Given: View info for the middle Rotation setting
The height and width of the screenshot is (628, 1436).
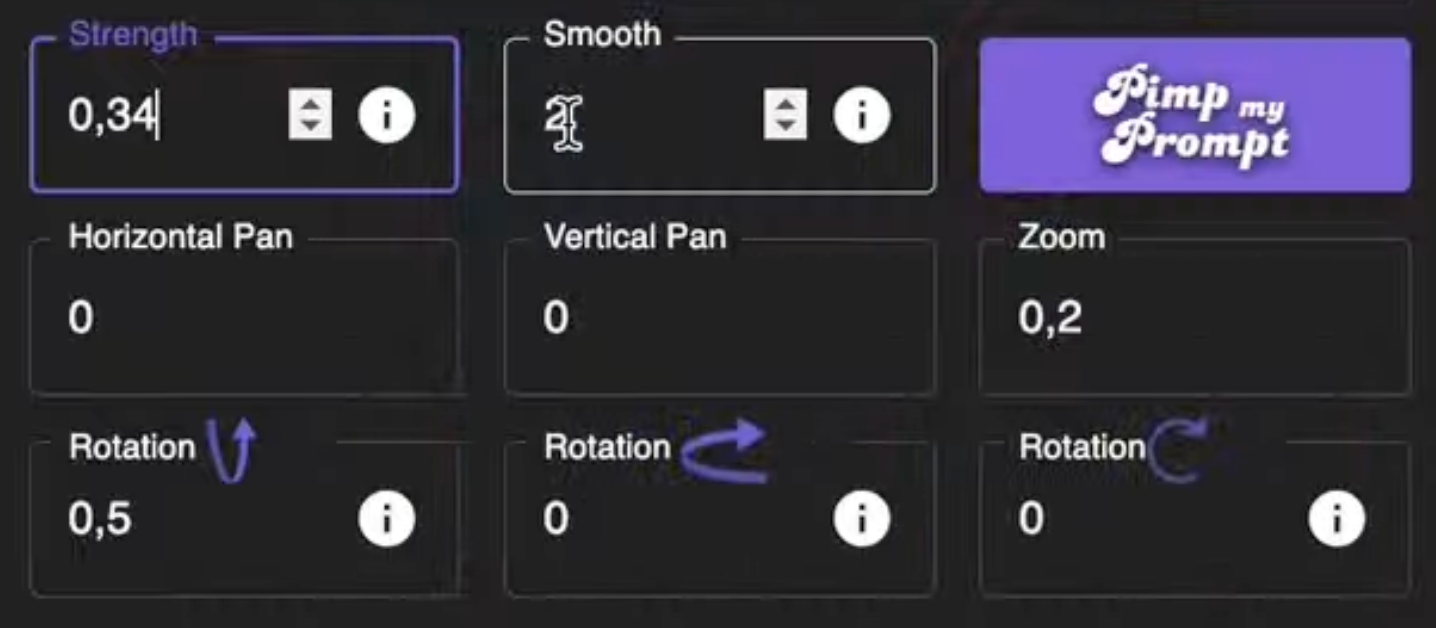Looking at the screenshot, I should pyautogui.click(x=862, y=517).
